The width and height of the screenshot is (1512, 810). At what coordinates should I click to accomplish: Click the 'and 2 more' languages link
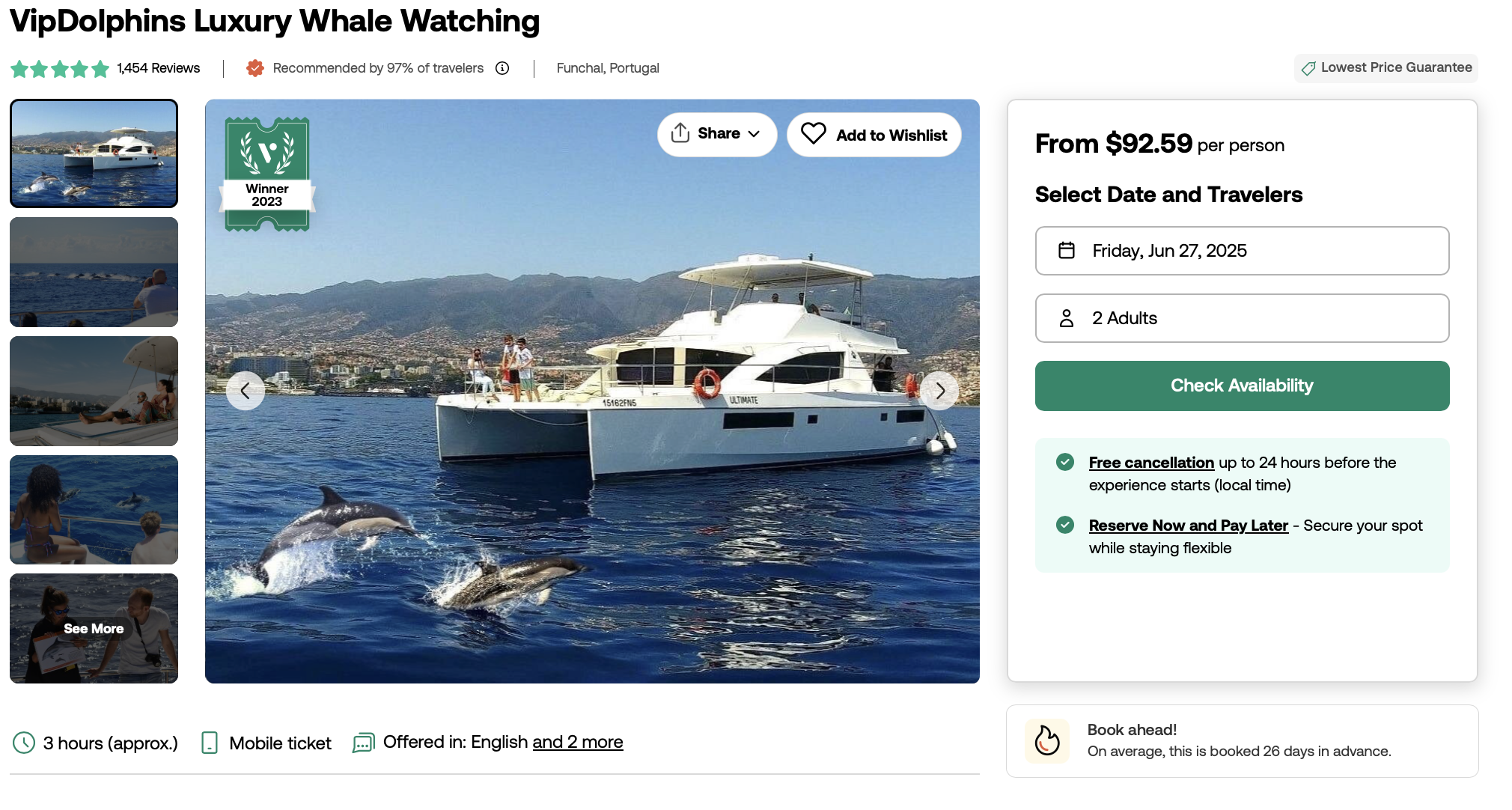click(x=578, y=742)
